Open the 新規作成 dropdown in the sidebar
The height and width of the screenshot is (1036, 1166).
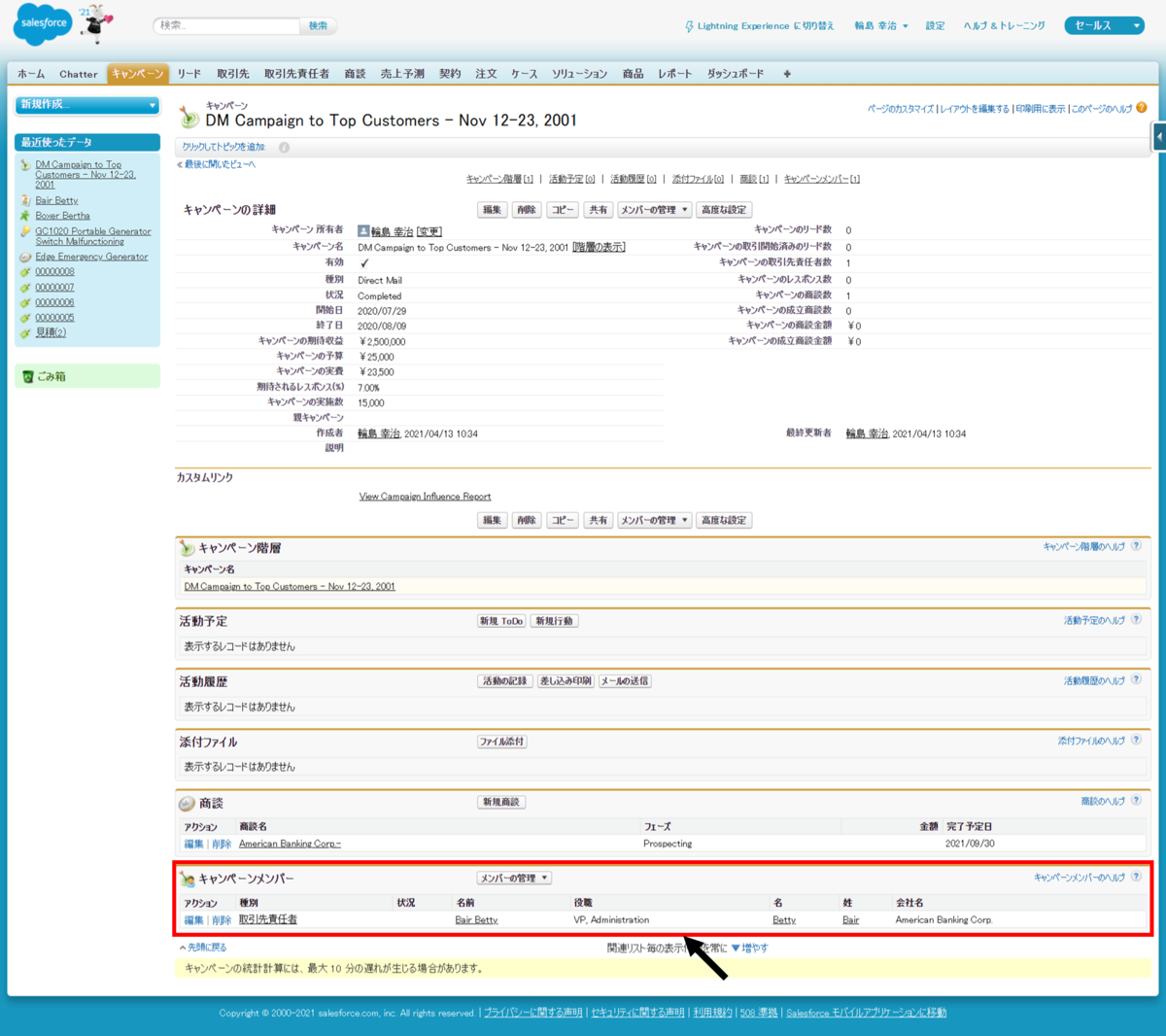pos(87,104)
